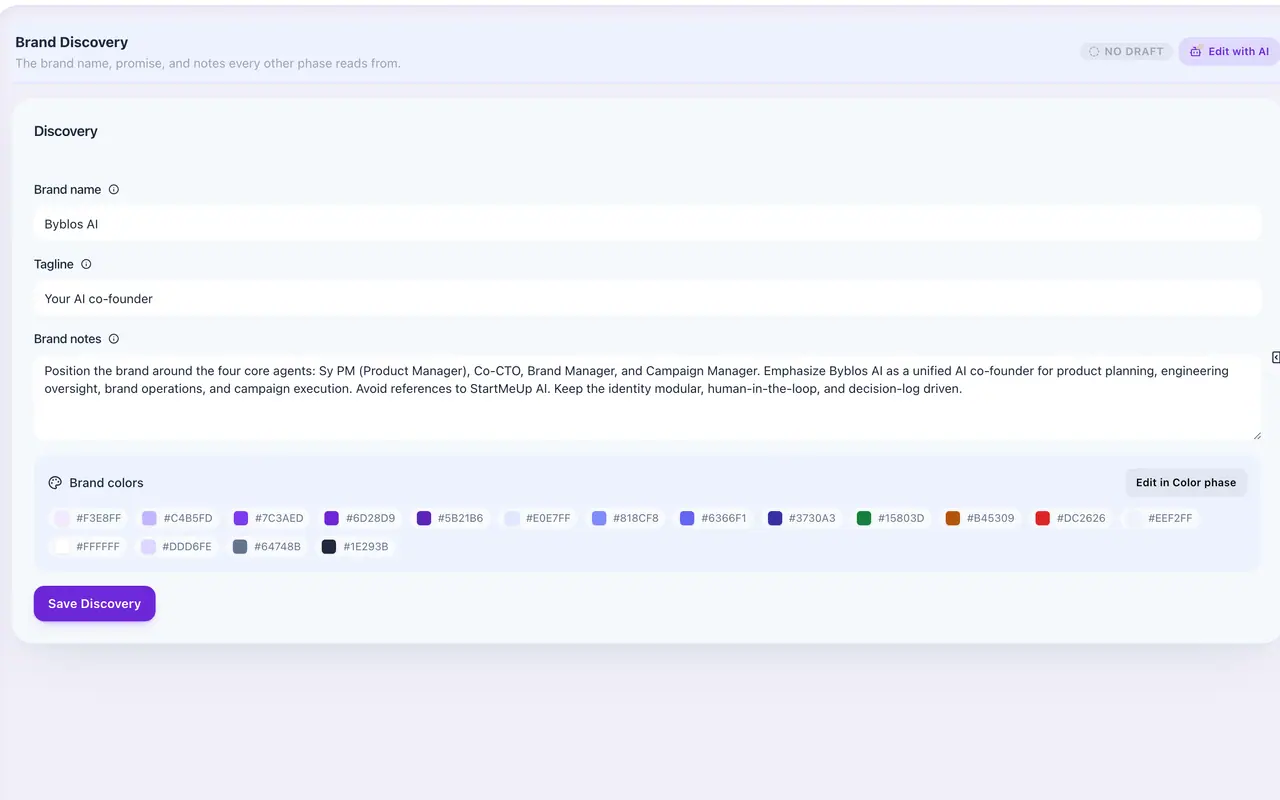Image resolution: width=1280 pixels, height=800 pixels.
Task: Place cursor in the Brand notes textarea
Action: click(x=647, y=397)
